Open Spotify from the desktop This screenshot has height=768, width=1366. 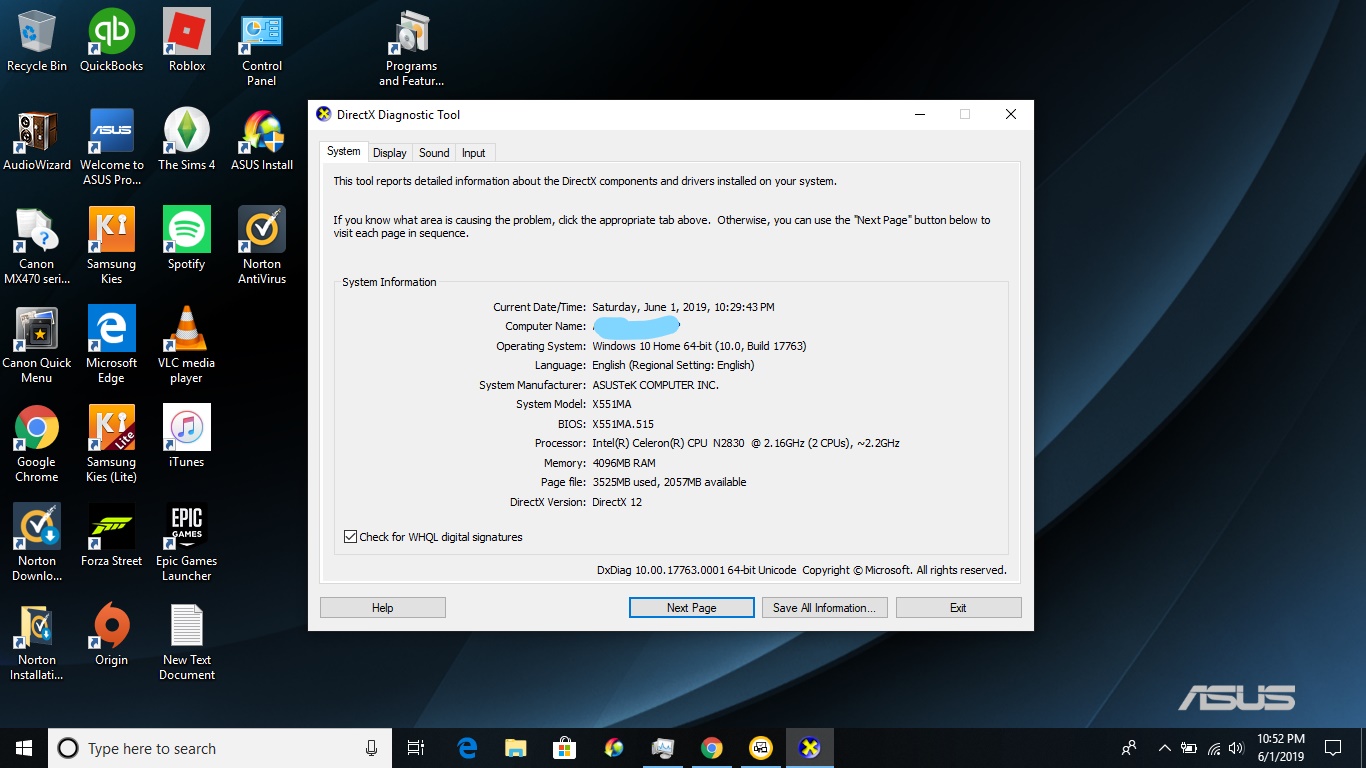click(x=187, y=240)
